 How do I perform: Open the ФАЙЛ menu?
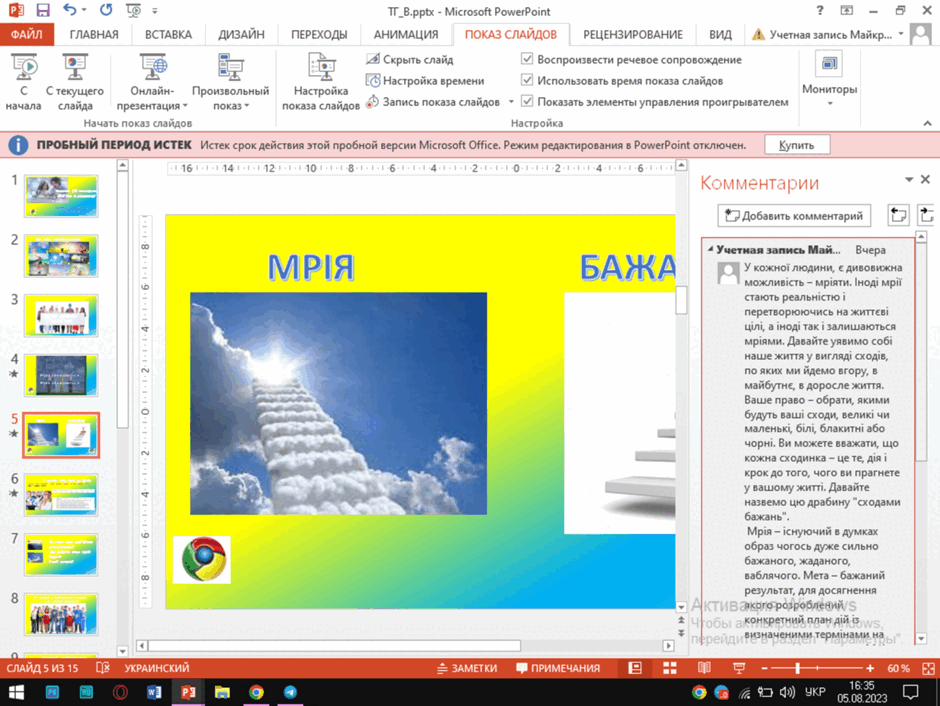(x=27, y=34)
